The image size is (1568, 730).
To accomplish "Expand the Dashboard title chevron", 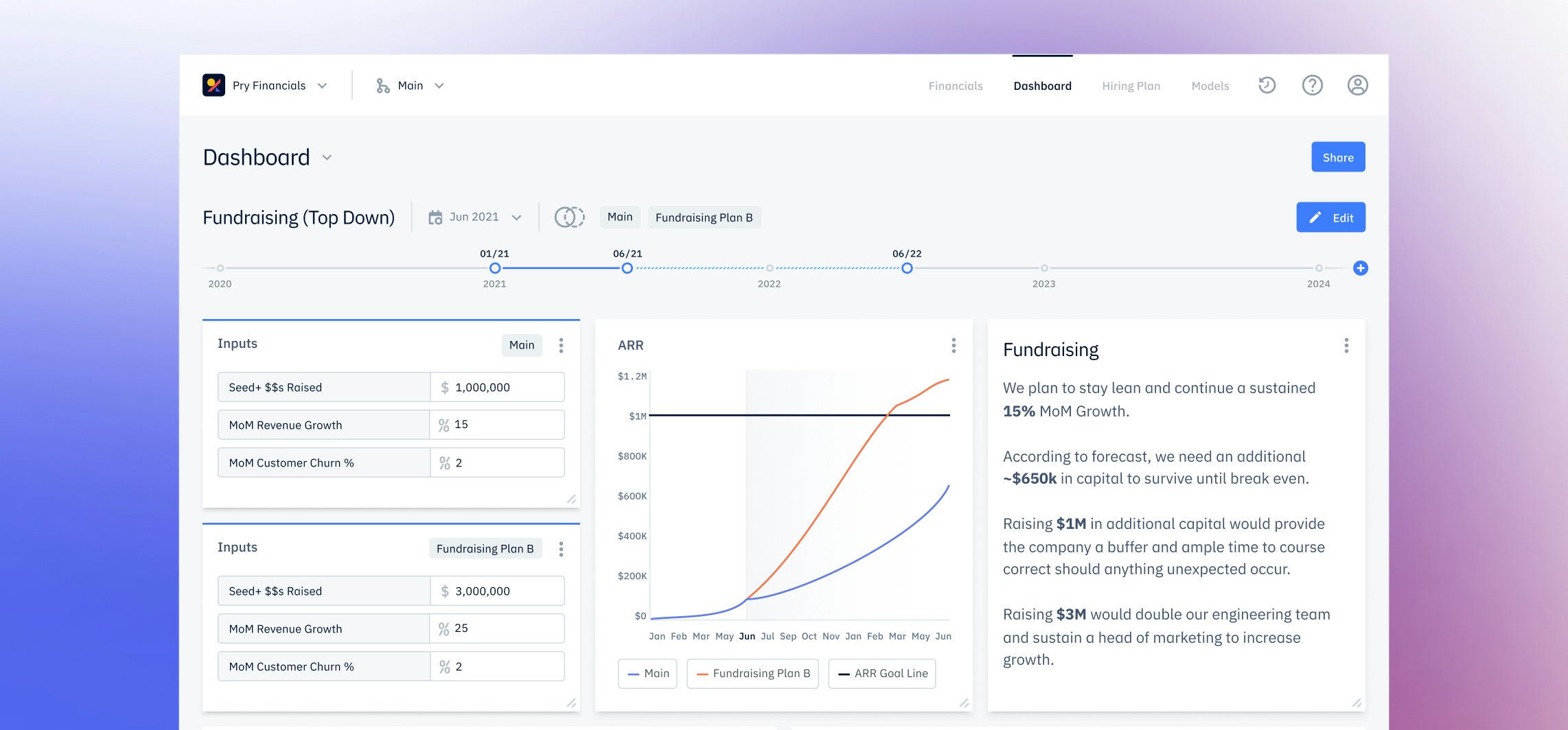I will coord(327,158).
